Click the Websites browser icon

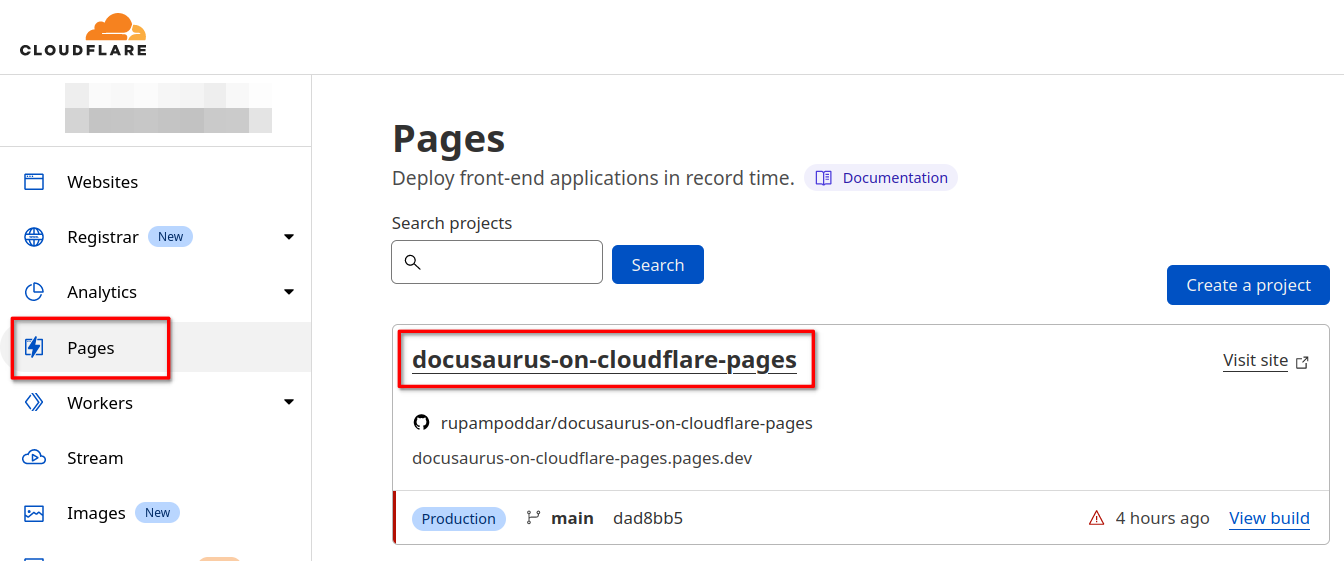tap(34, 182)
